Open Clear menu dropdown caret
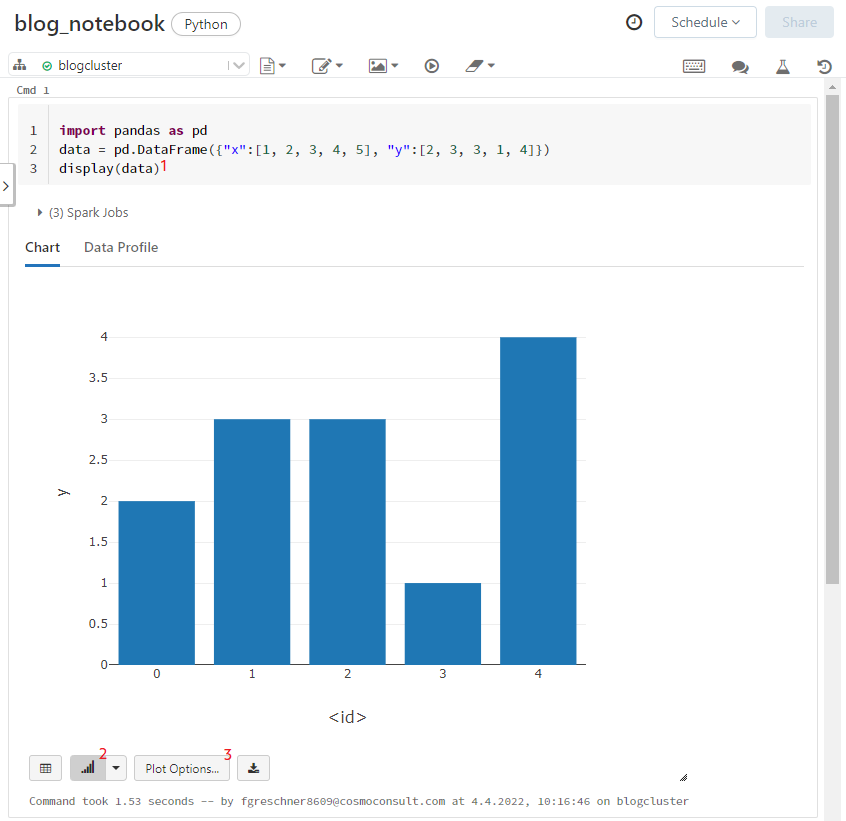Screen dimensions: 846x821 [x=491, y=66]
